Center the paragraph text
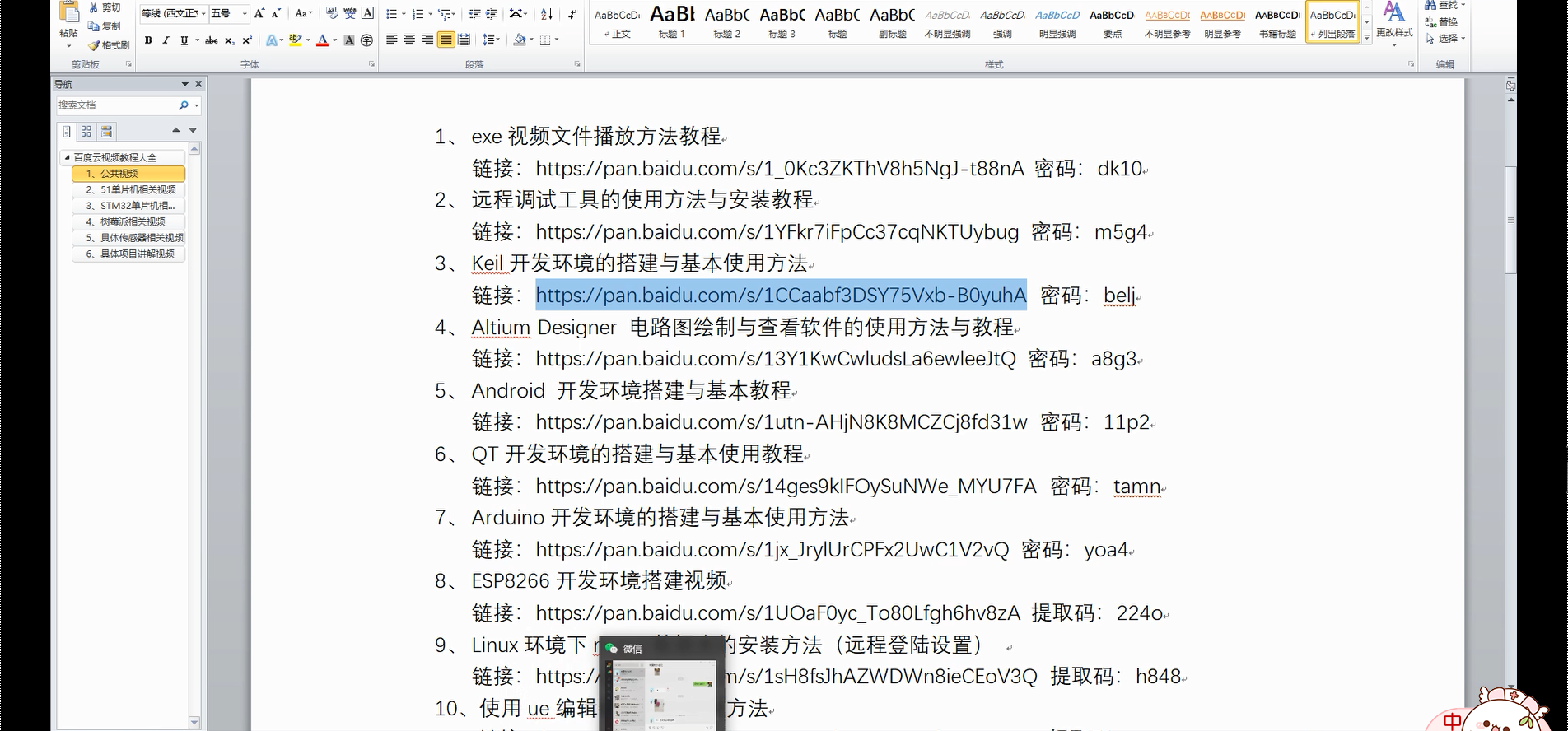Screen dimensions: 1568x731 coord(409,40)
